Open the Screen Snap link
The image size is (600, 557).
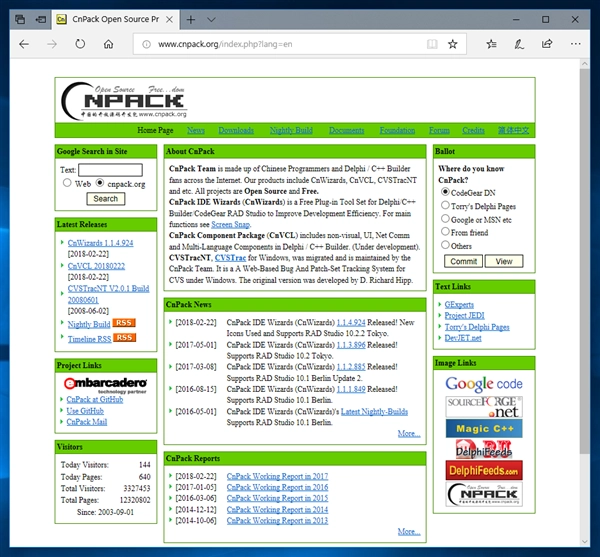230,225
